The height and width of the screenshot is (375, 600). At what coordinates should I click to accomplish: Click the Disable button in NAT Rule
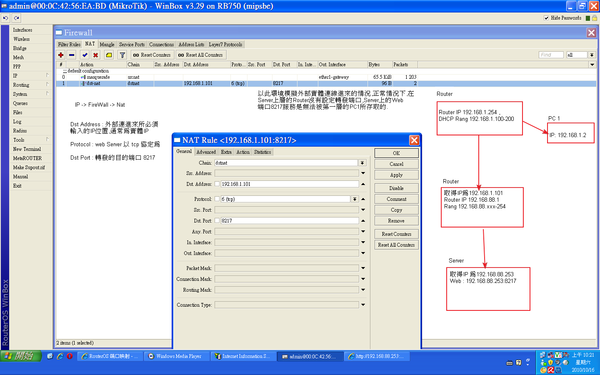396,188
